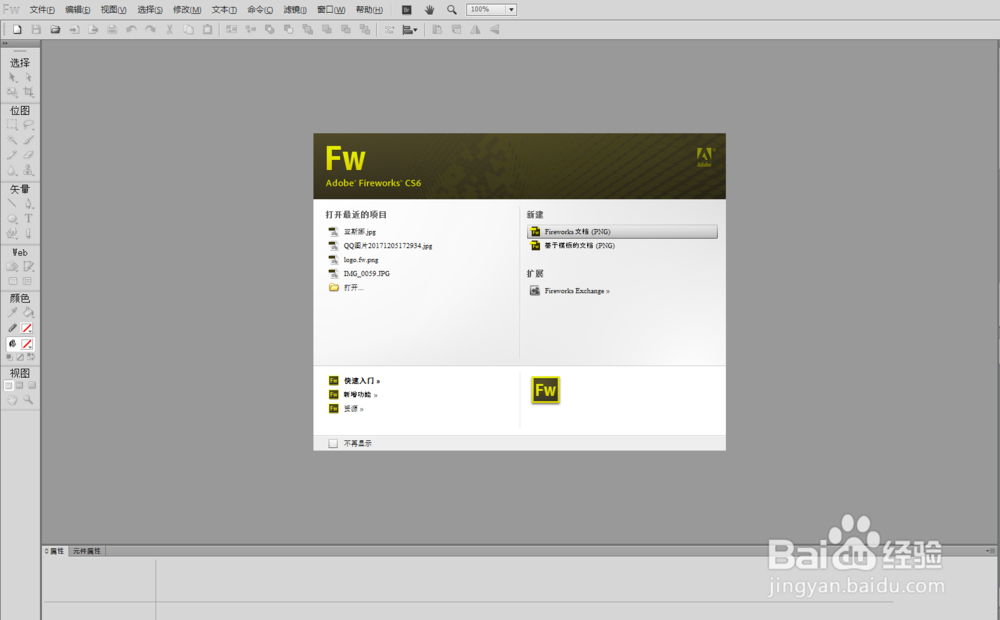Screen dimensions: 1000x620
Task: Select the Marquee tool
Action: pos(12,125)
